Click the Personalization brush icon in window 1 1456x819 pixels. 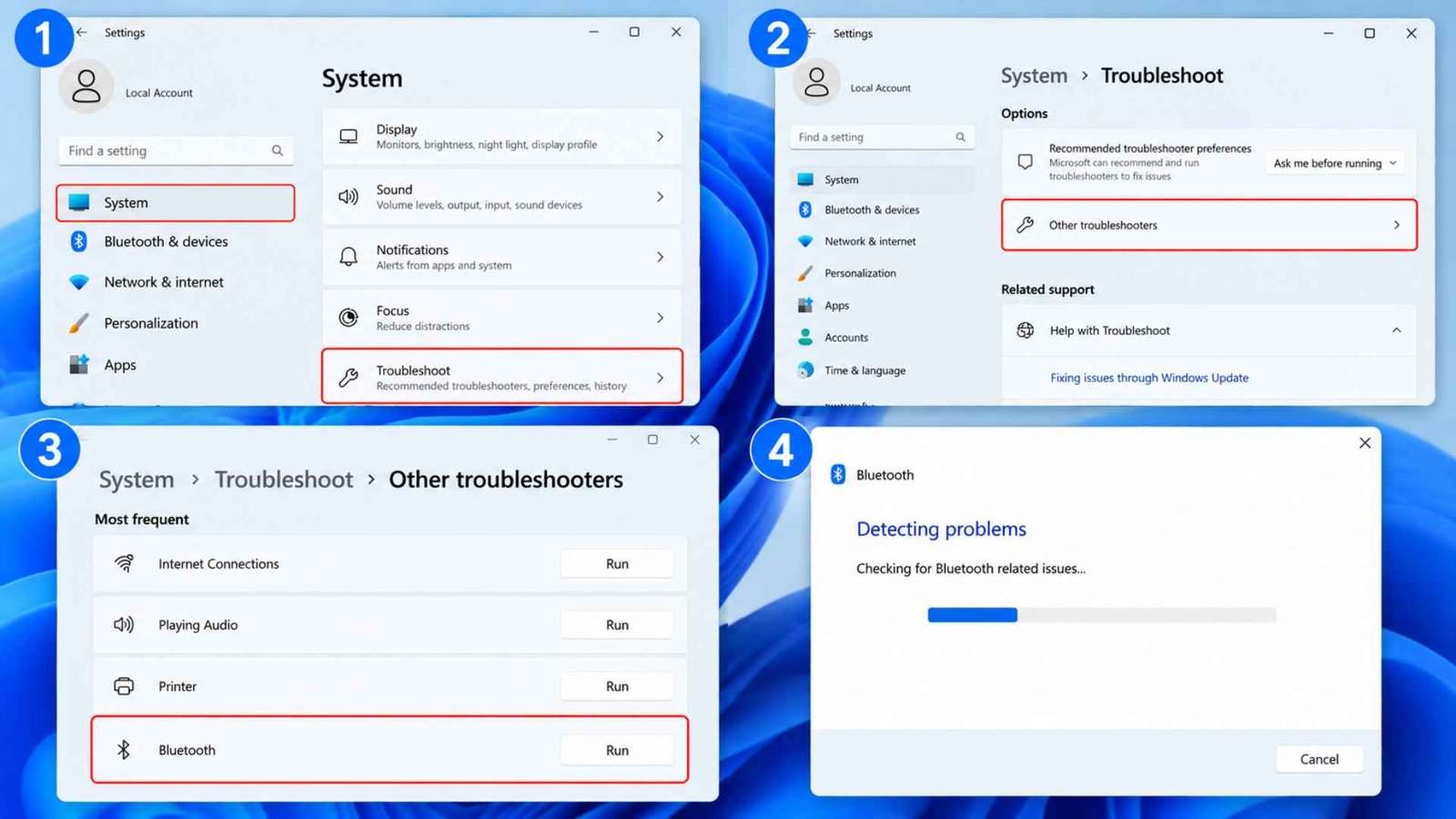click(x=79, y=323)
